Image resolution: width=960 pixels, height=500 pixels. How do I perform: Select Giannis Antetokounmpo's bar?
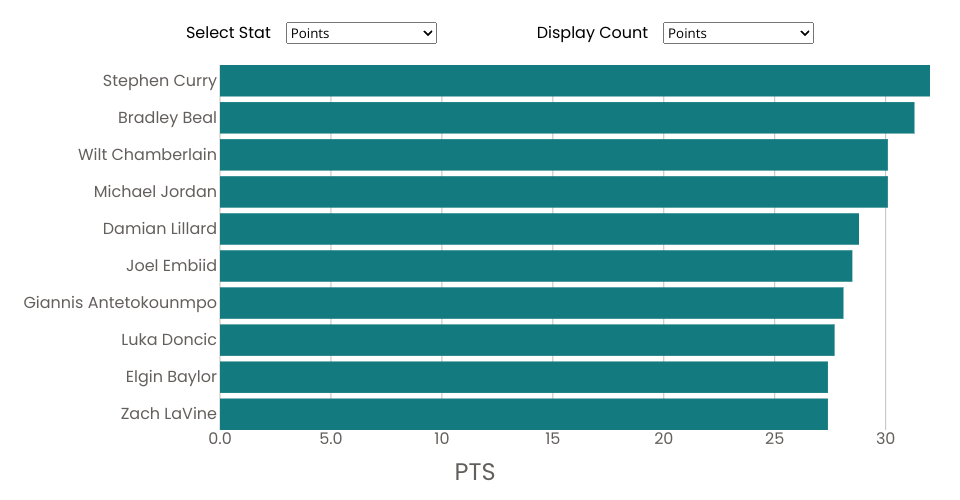tap(531, 303)
